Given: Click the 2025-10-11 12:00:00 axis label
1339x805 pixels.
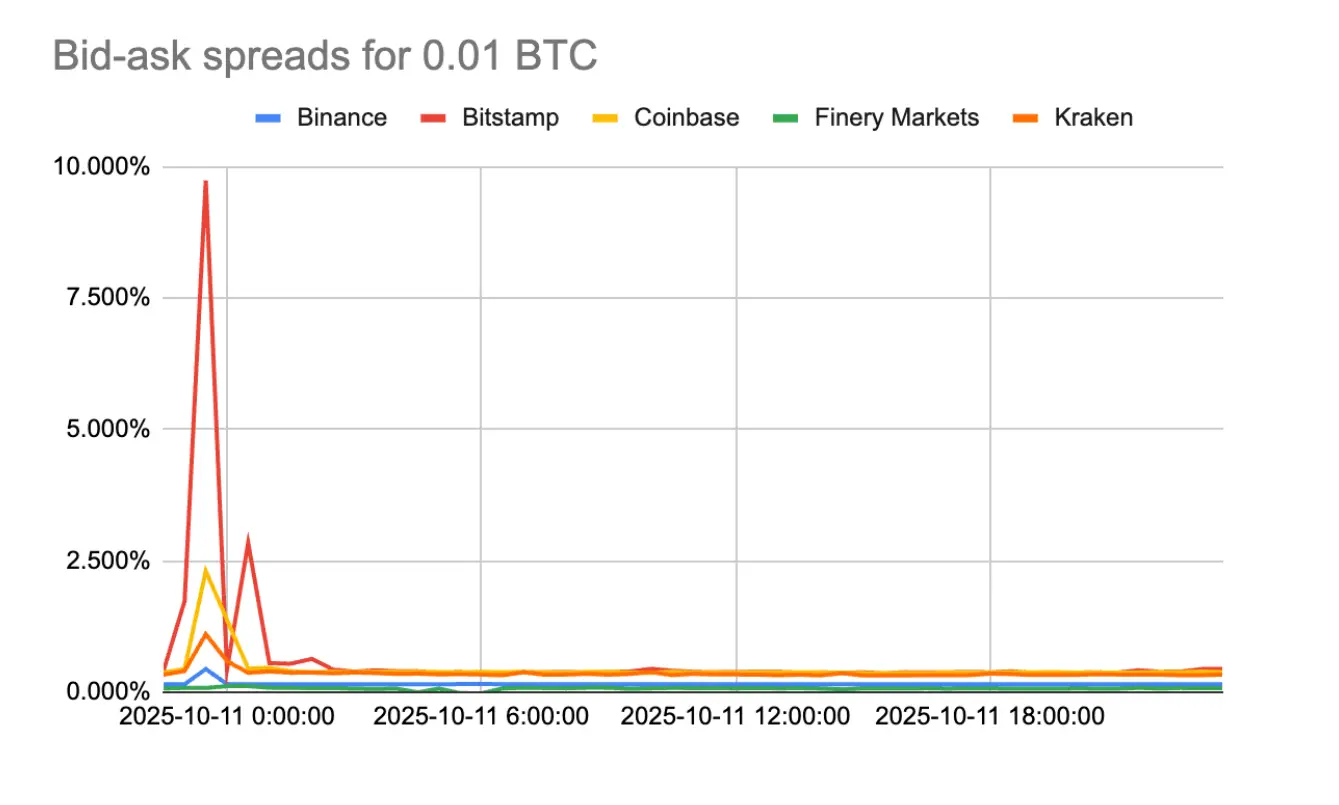Looking at the screenshot, I should coord(736,717).
